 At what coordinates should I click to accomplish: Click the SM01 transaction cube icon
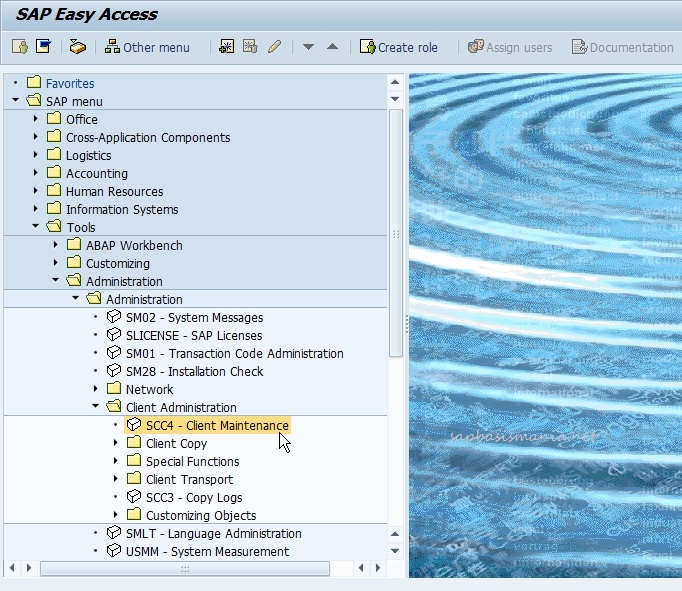coord(114,352)
